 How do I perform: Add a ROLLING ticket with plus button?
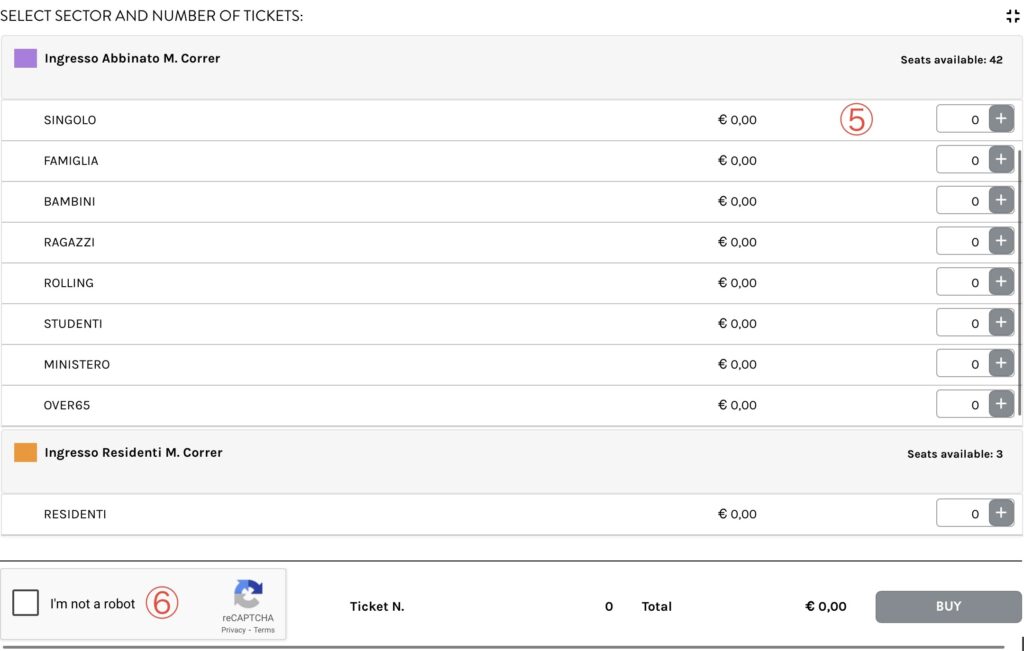(x=1001, y=282)
